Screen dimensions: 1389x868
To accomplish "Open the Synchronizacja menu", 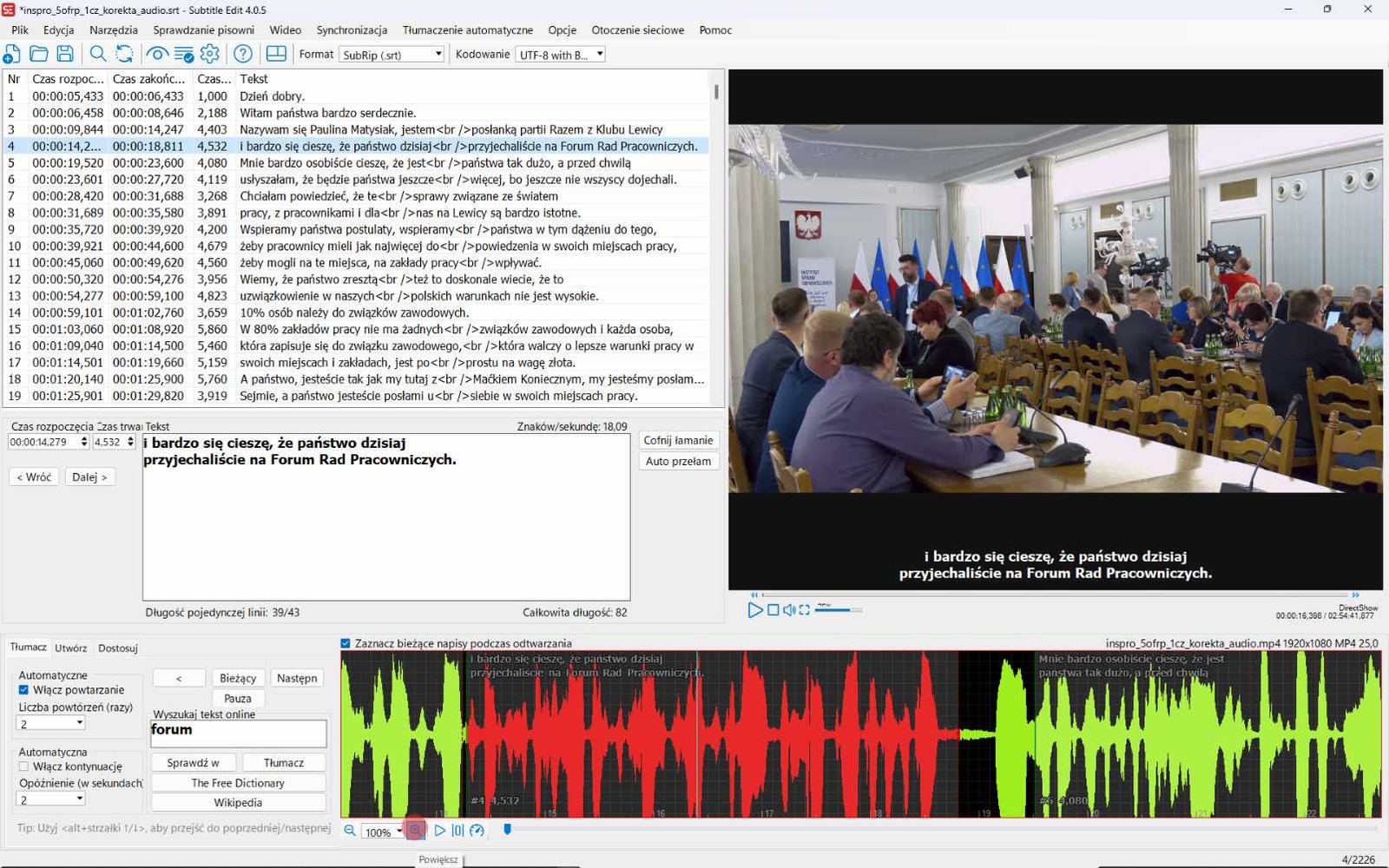I will coord(352,30).
